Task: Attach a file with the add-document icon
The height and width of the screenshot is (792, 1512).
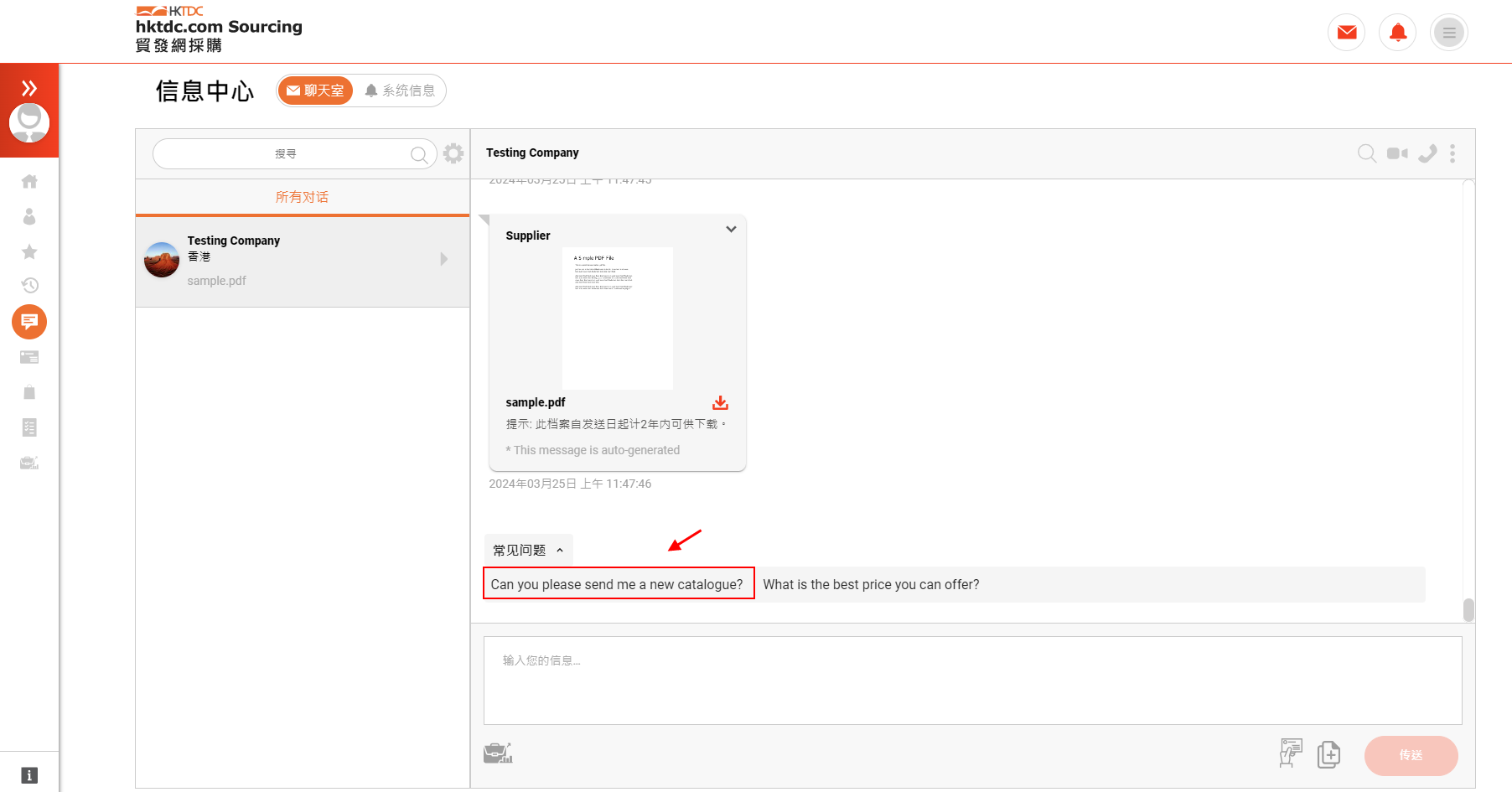Action: [x=1328, y=754]
